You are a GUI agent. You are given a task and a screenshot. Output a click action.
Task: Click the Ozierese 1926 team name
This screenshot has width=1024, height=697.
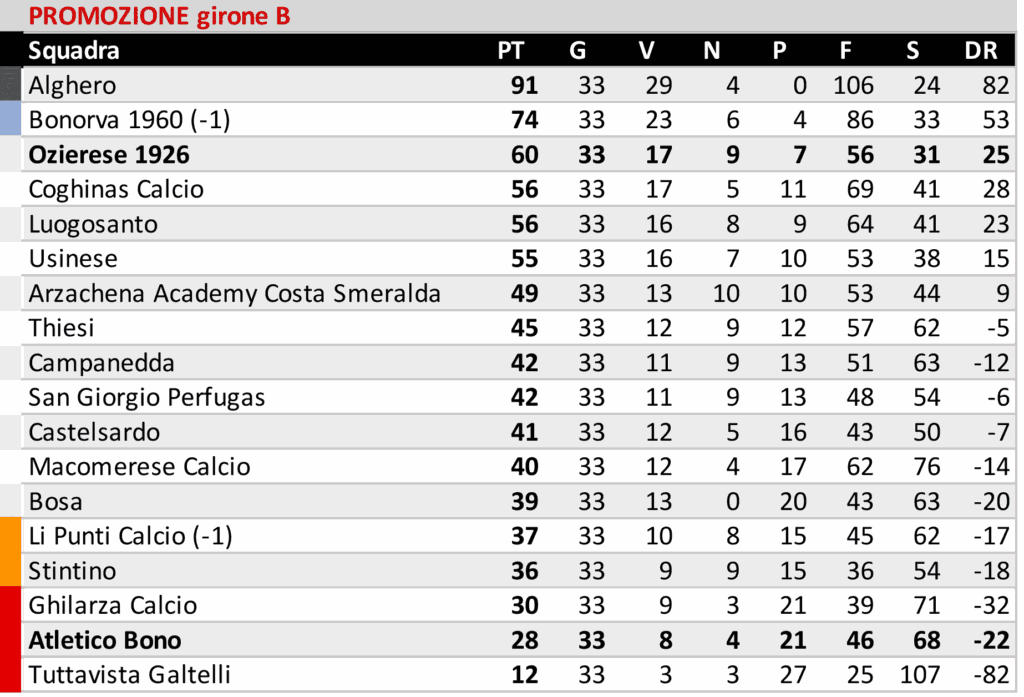pyautogui.click(x=109, y=155)
